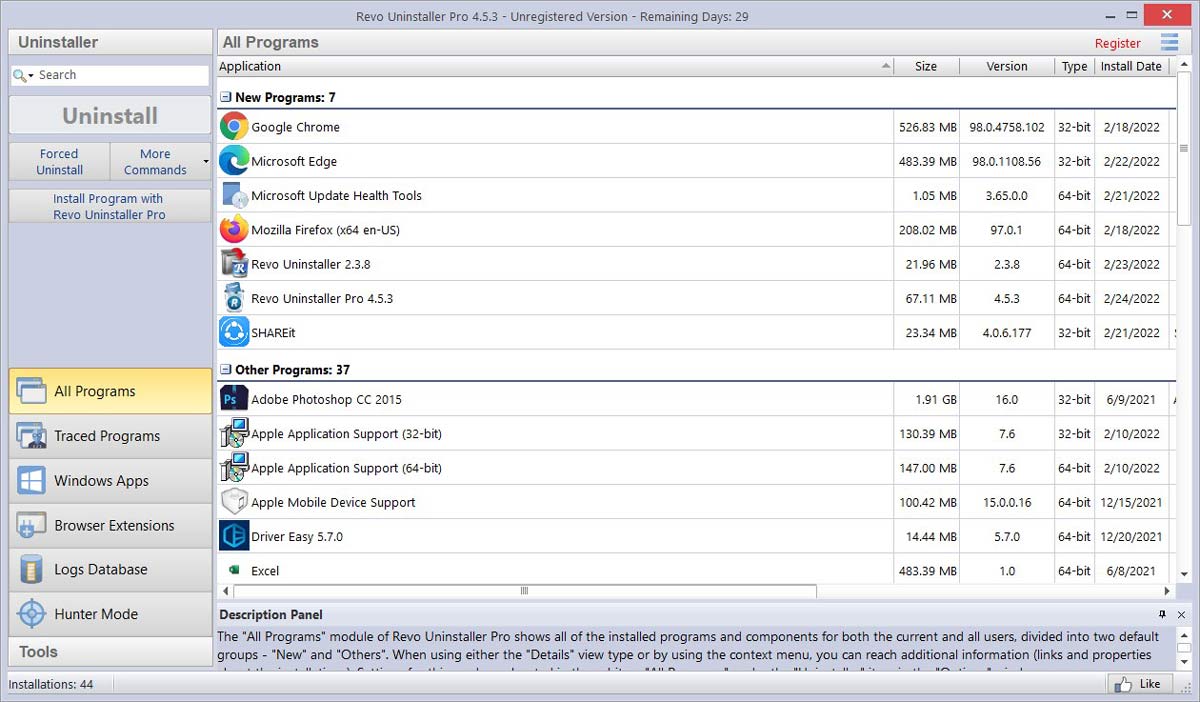Image resolution: width=1200 pixels, height=702 pixels.
Task: Sort by the Install Date column header
Action: [x=1131, y=66]
